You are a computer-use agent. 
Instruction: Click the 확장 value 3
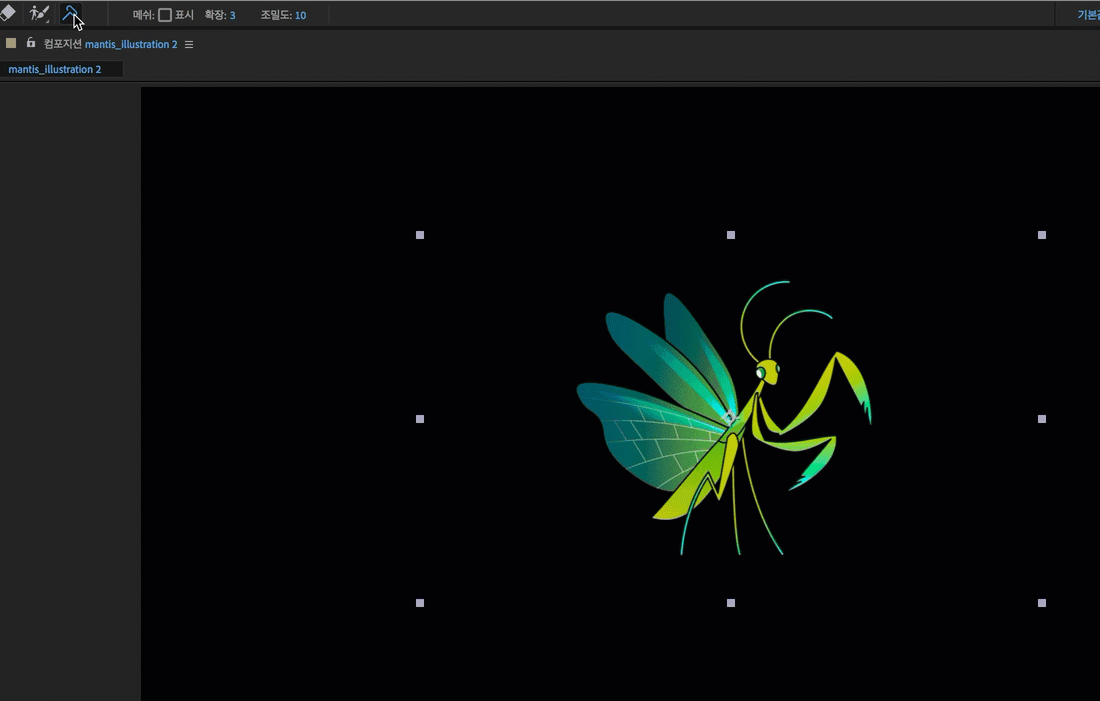[x=233, y=15]
